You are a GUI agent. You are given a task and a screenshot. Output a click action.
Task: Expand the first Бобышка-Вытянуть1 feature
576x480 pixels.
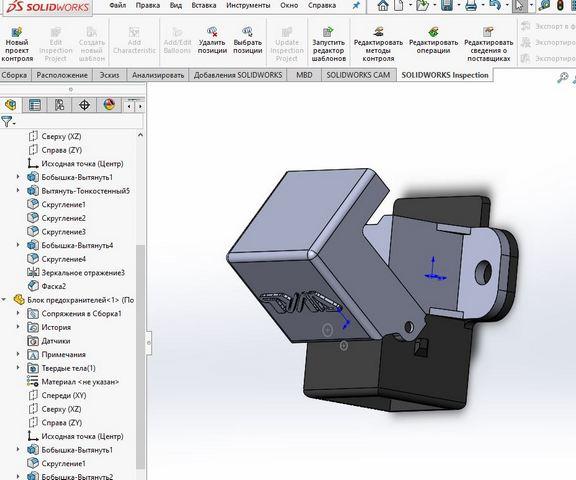18,177
